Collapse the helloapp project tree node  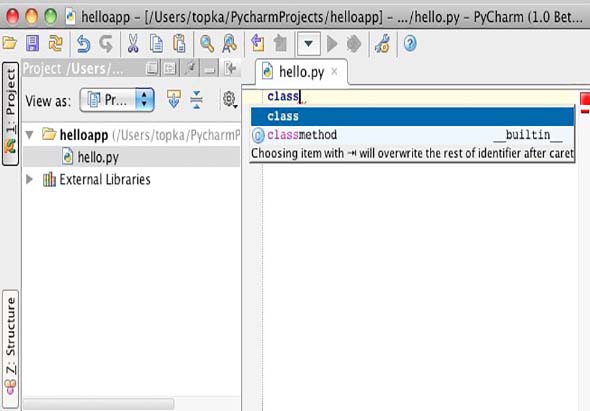coord(30,134)
